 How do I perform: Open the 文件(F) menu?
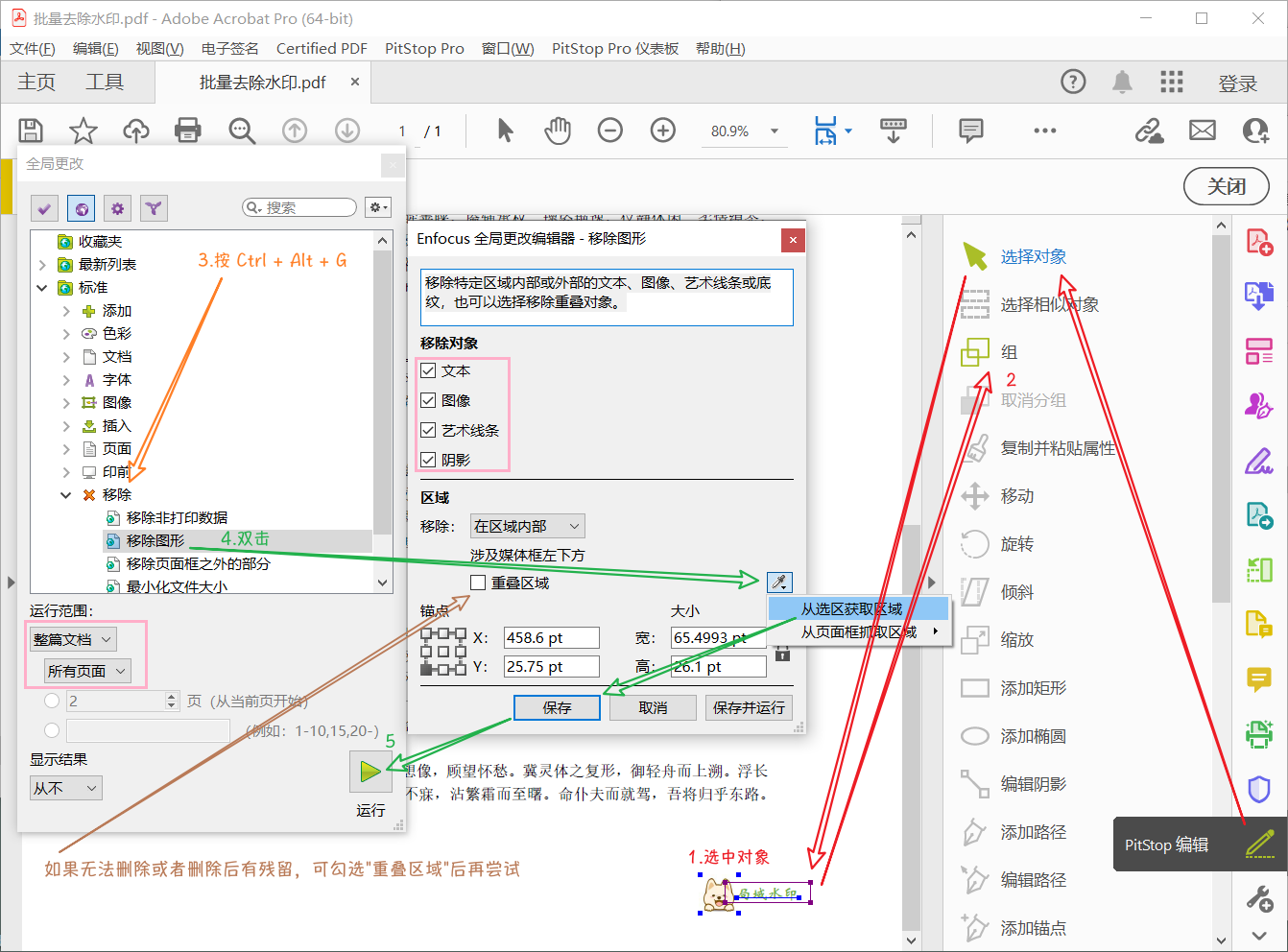point(33,49)
